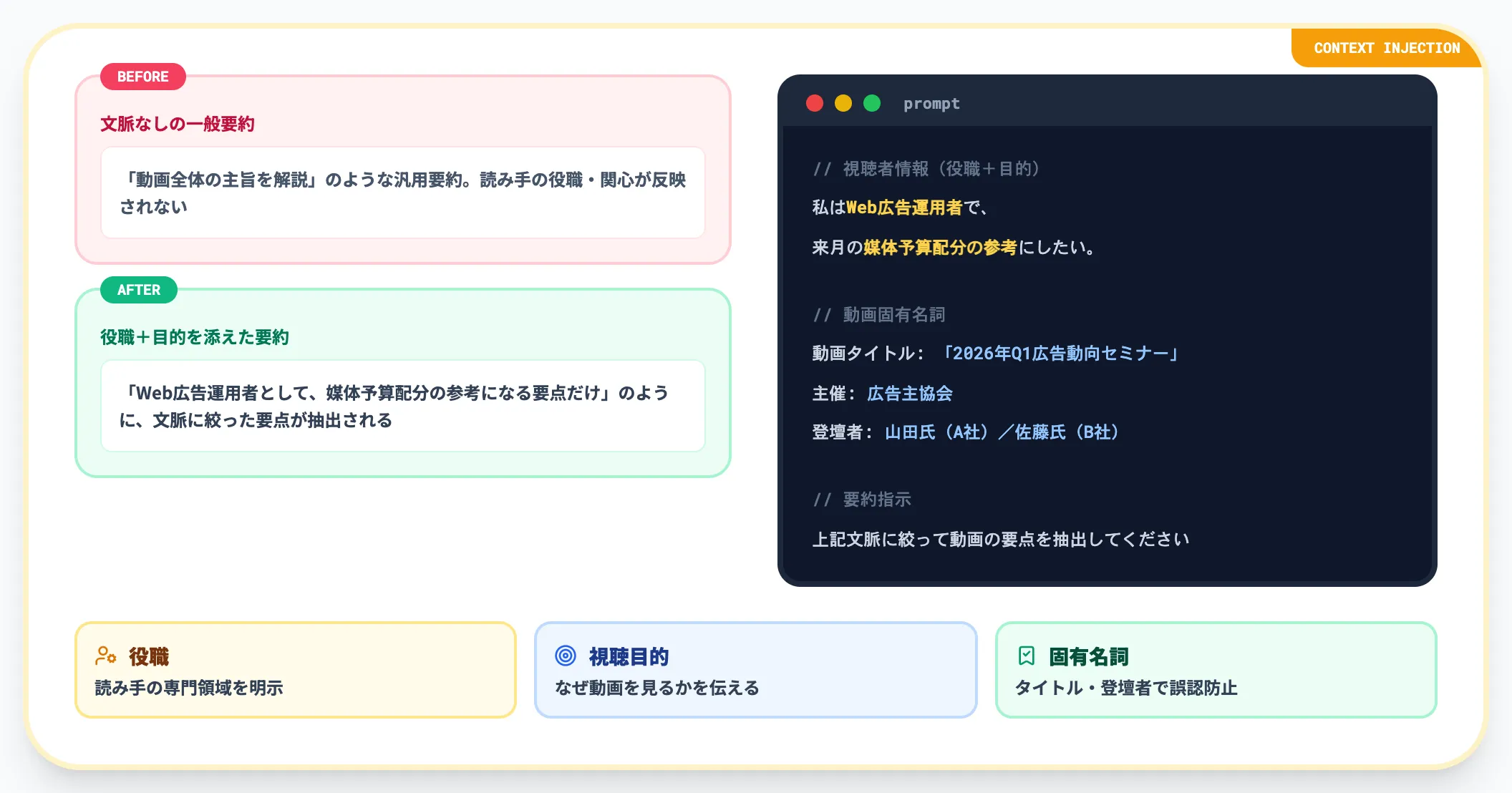1512x793 pixels.
Task: Click the comment line 動画固有名詞
Action: coord(879,315)
